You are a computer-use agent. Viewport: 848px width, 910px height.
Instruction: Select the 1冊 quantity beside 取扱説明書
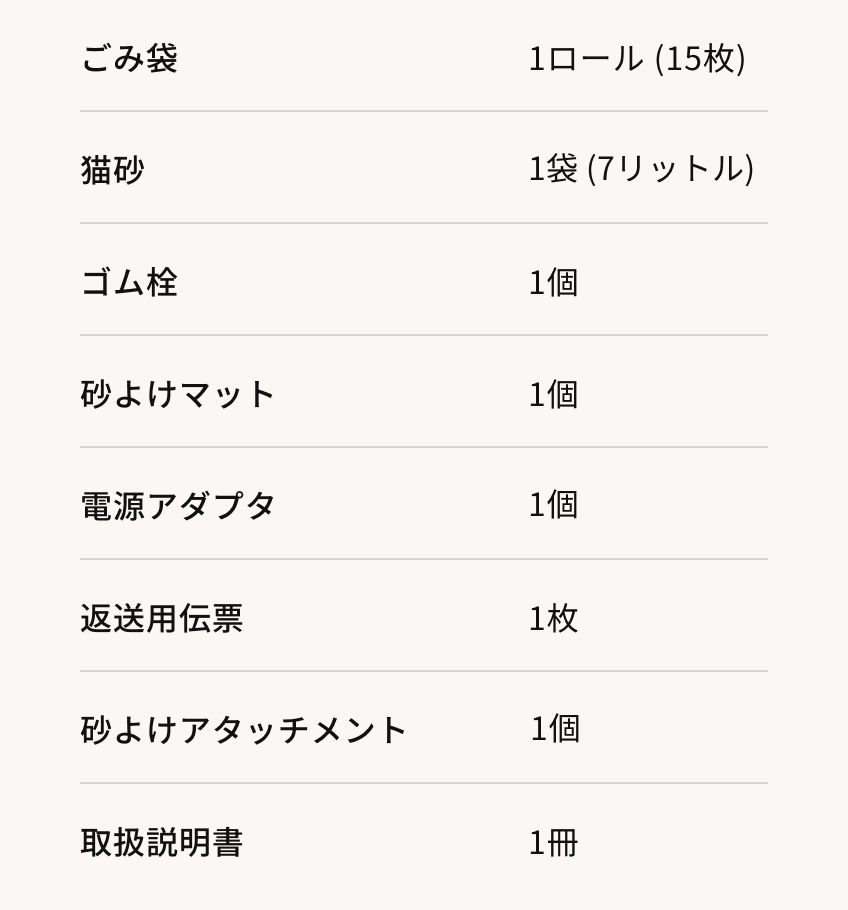click(x=553, y=842)
